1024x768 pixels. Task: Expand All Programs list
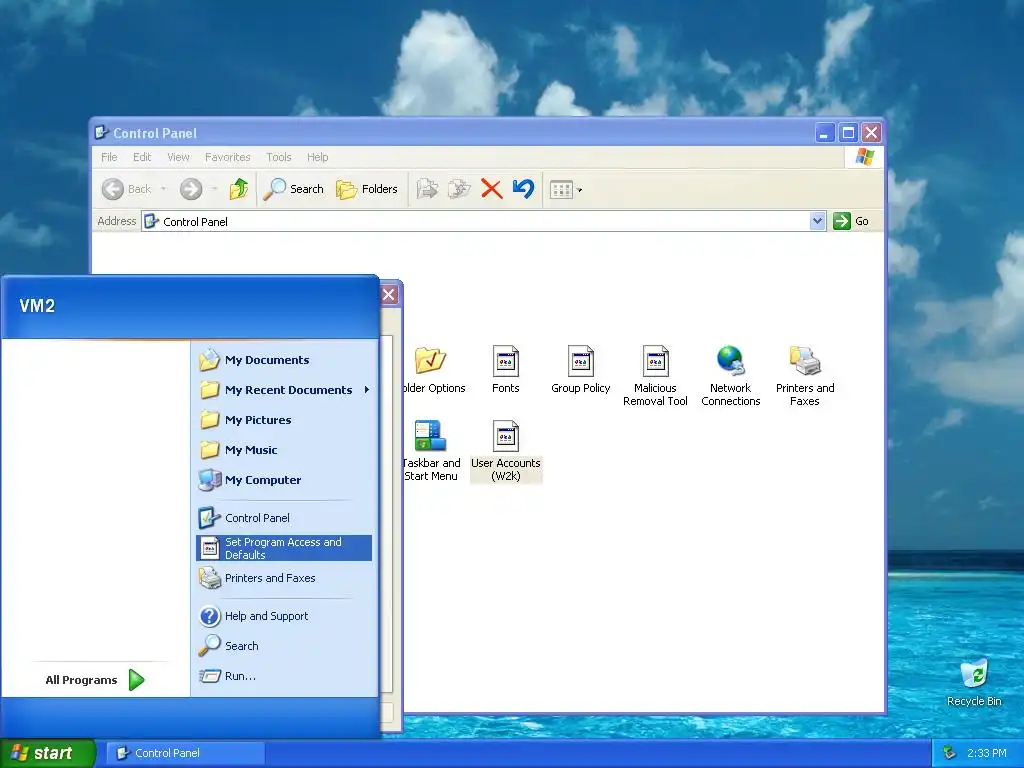95,680
